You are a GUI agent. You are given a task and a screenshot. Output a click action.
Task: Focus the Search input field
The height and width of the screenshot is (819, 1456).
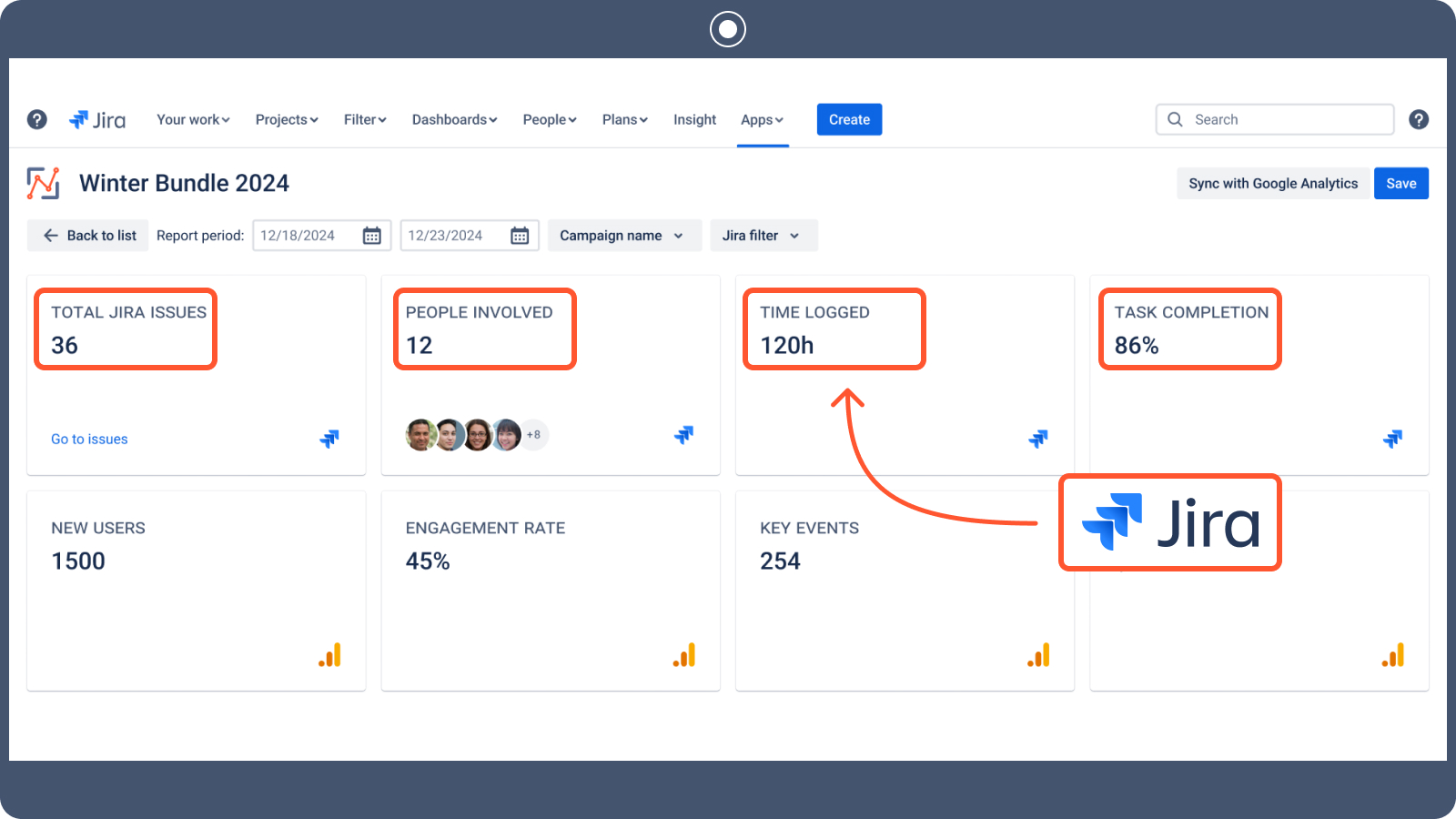coord(1275,119)
